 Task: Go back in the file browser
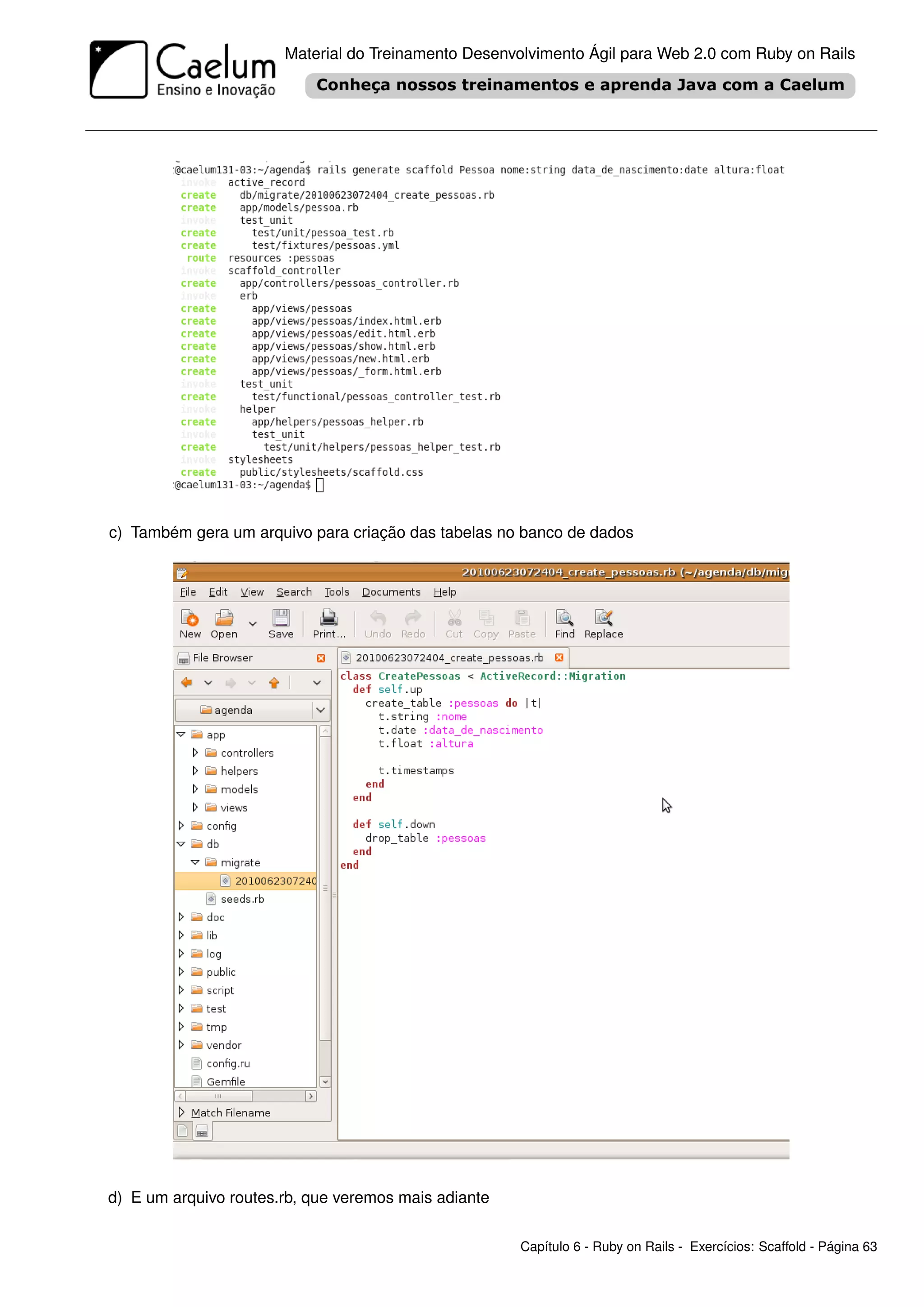pyautogui.click(x=187, y=682)
